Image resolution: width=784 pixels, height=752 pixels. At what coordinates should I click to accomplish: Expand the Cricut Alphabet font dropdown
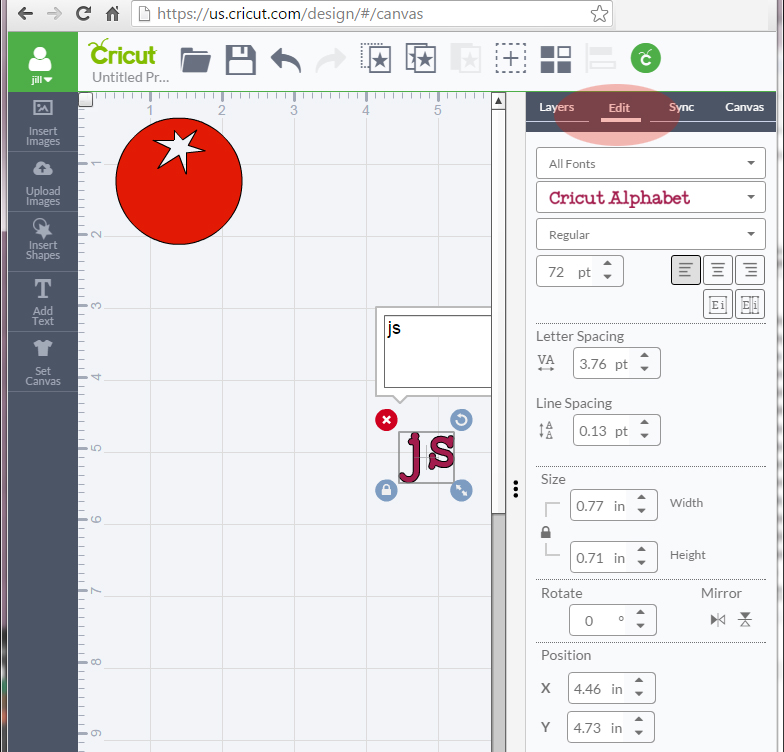(650, 198)
